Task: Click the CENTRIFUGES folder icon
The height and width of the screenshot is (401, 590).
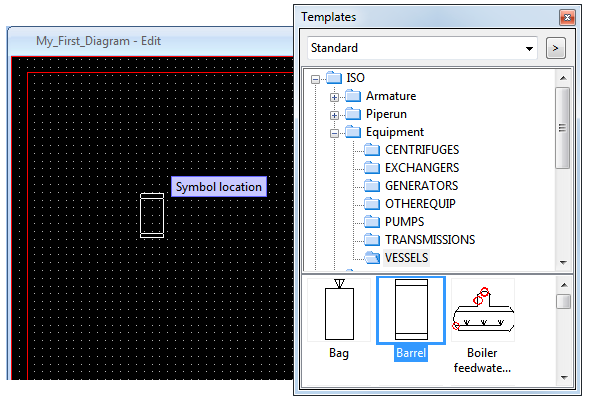Action: tap(372, 150)
